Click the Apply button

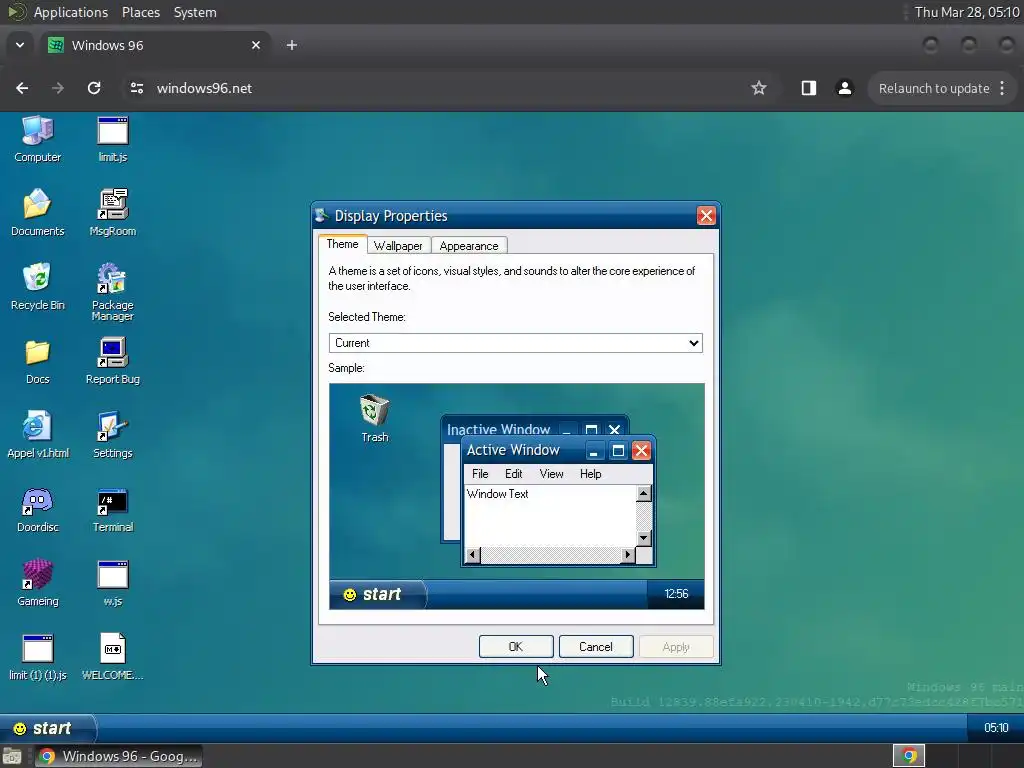tap(676, 647)
